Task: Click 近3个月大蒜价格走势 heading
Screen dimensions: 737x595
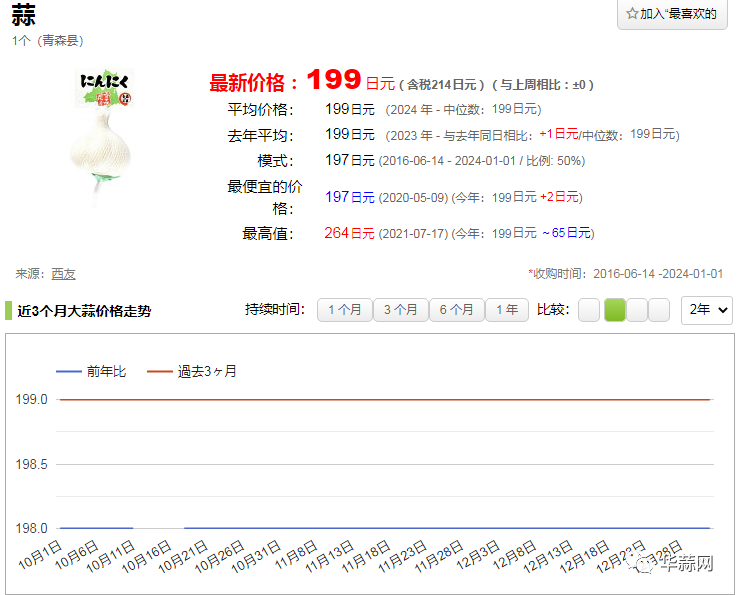Action: point(84,311)
